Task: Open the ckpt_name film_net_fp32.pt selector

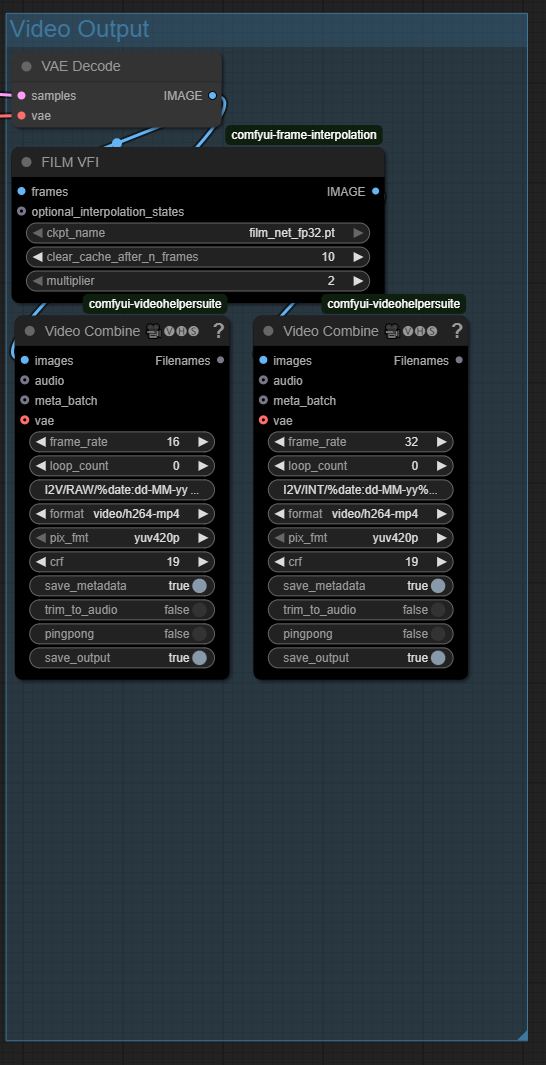Action: tap(198, 233)
